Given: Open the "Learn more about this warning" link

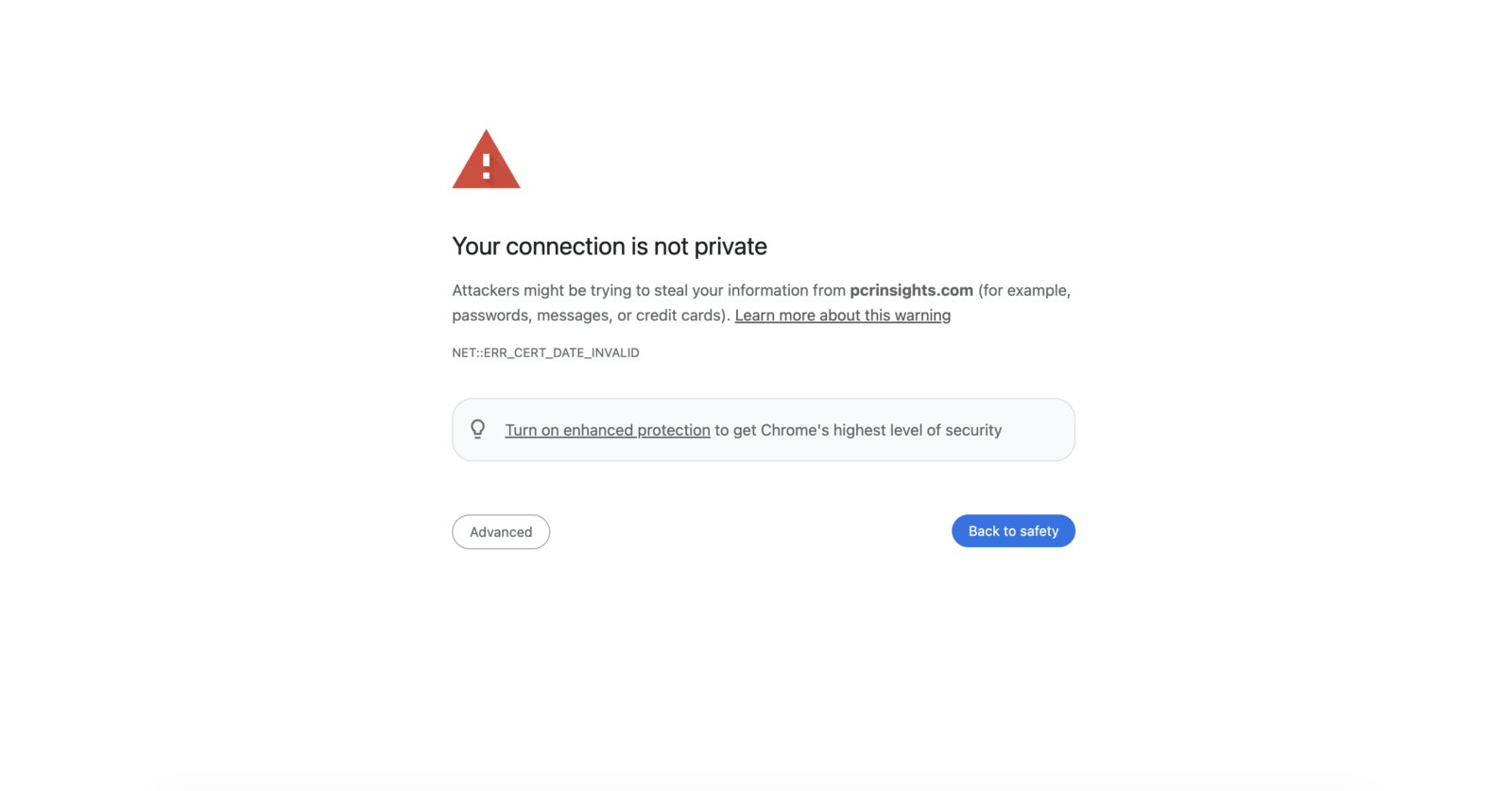Looking at the screenshot, I should pos(843,316).
